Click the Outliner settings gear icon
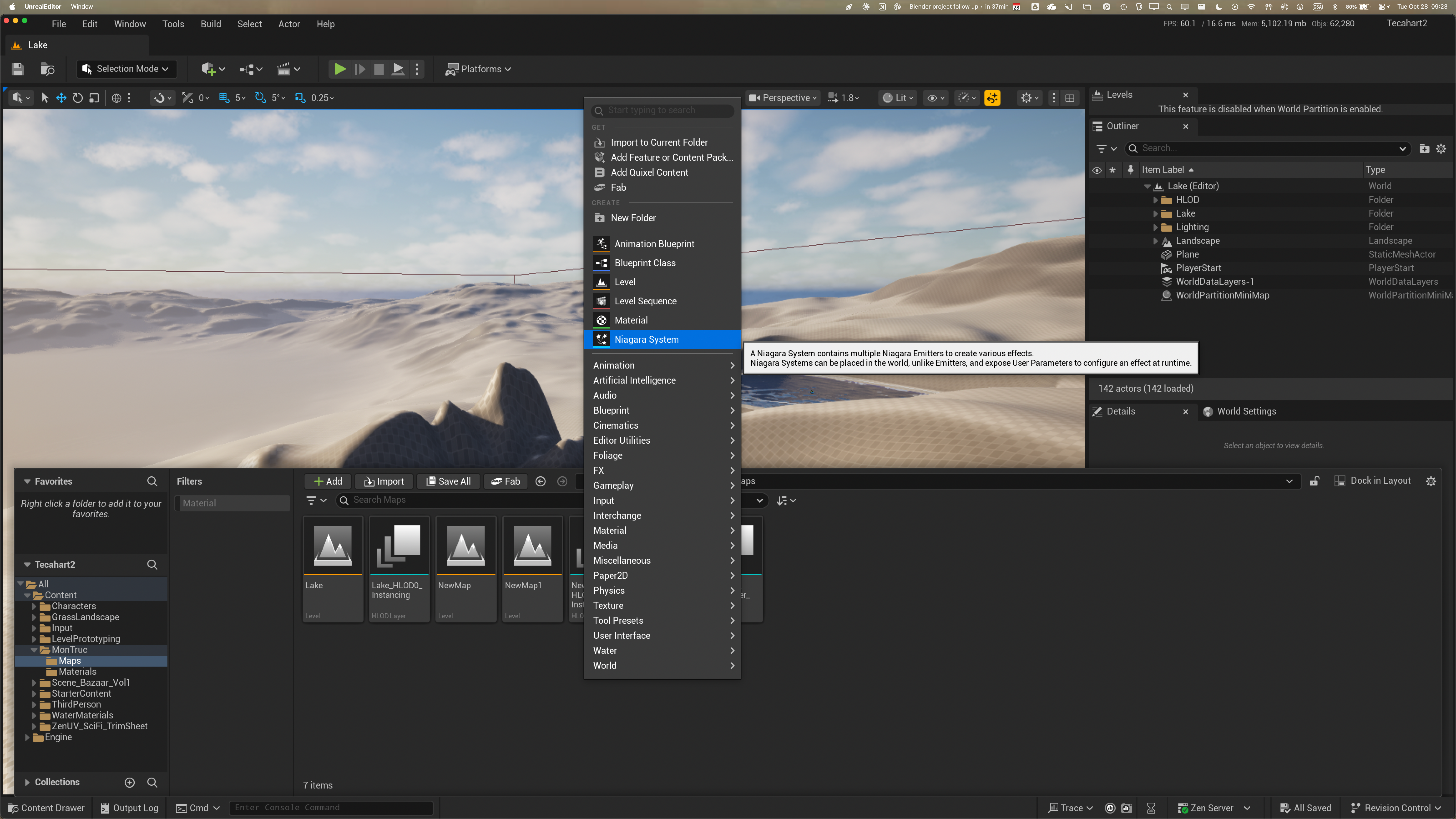1456x819 pixels. pos(1441,149)
